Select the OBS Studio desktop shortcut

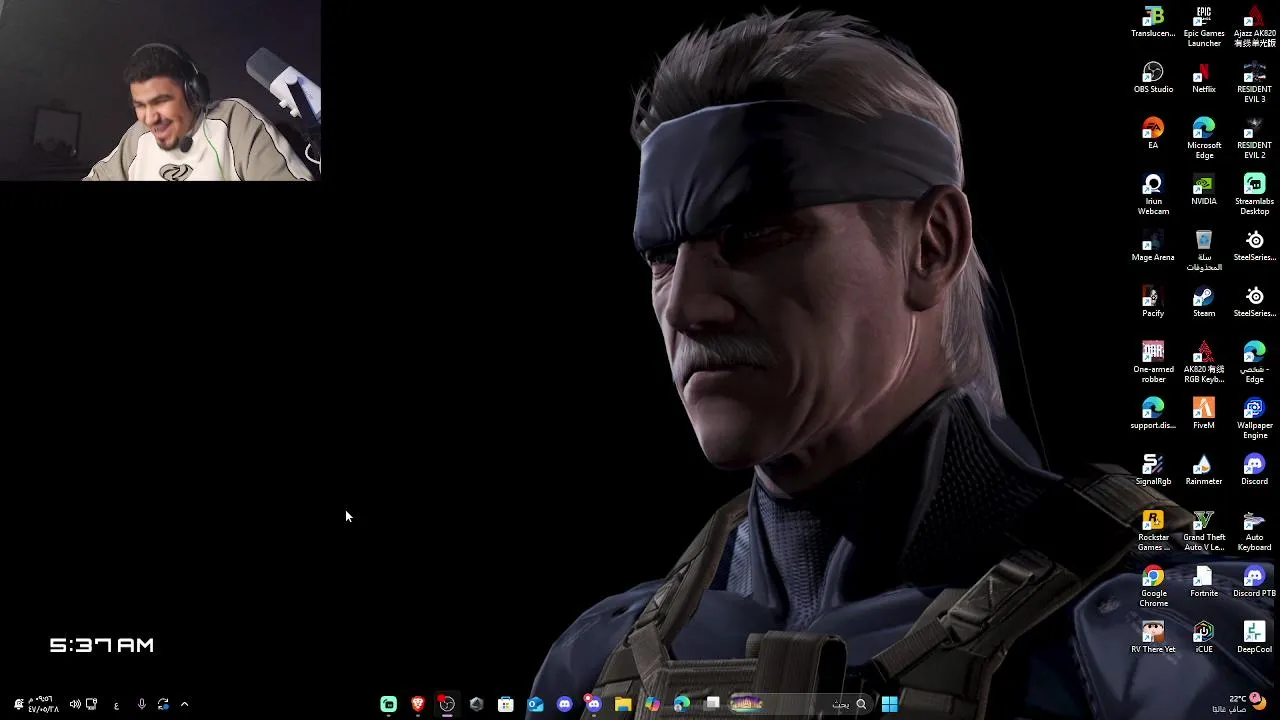[x=1153, y=78]
